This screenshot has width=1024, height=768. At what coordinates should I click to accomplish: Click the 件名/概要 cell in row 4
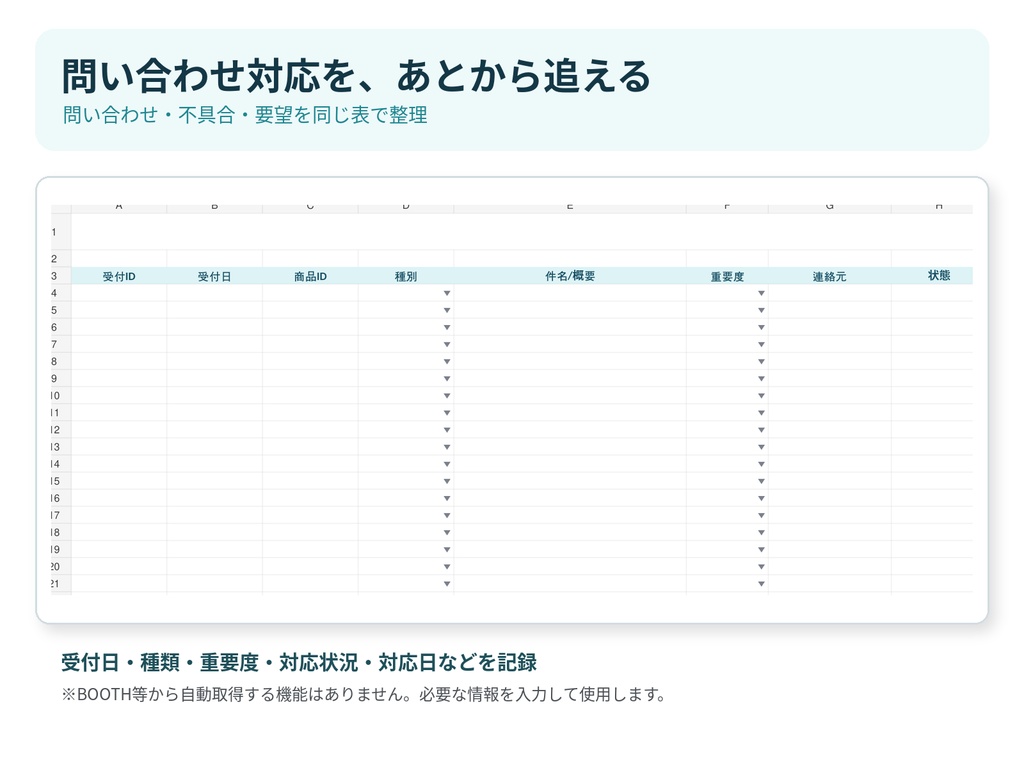coord(569,293)
